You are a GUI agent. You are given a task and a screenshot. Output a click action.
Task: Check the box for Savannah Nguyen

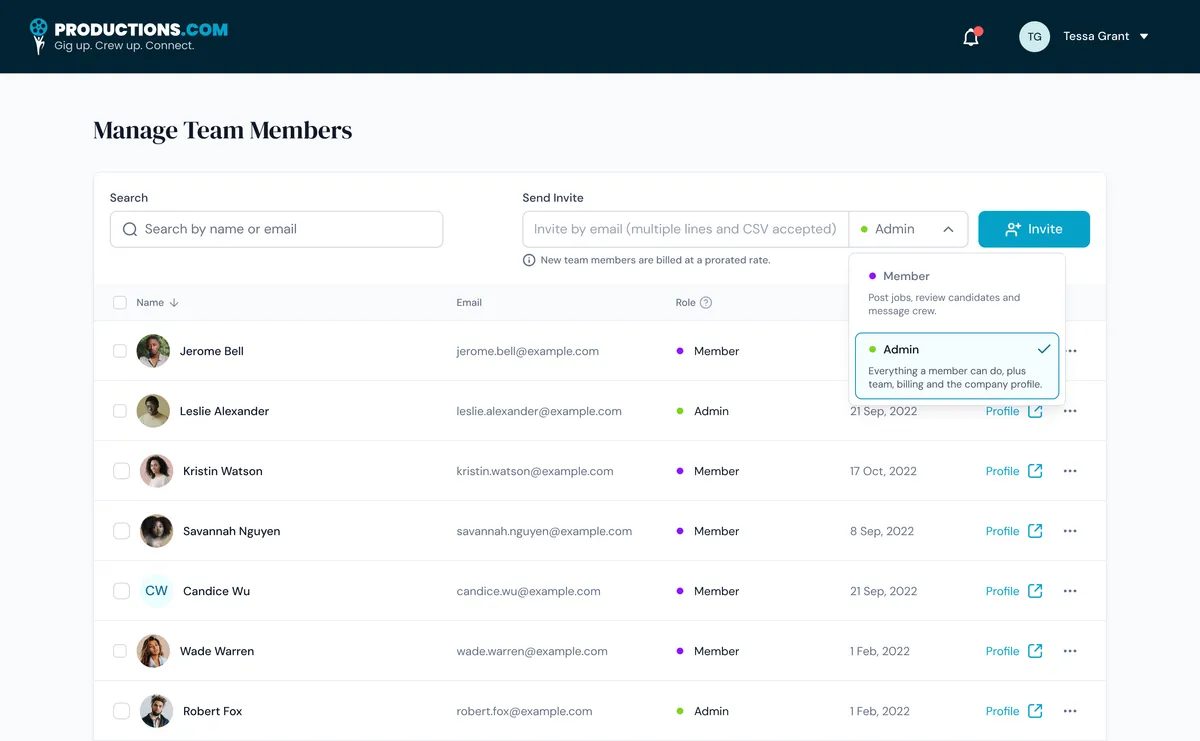click(121, 531)
